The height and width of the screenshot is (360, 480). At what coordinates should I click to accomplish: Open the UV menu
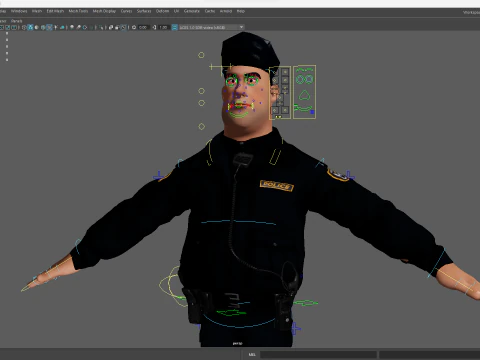(x=176, y=11)
